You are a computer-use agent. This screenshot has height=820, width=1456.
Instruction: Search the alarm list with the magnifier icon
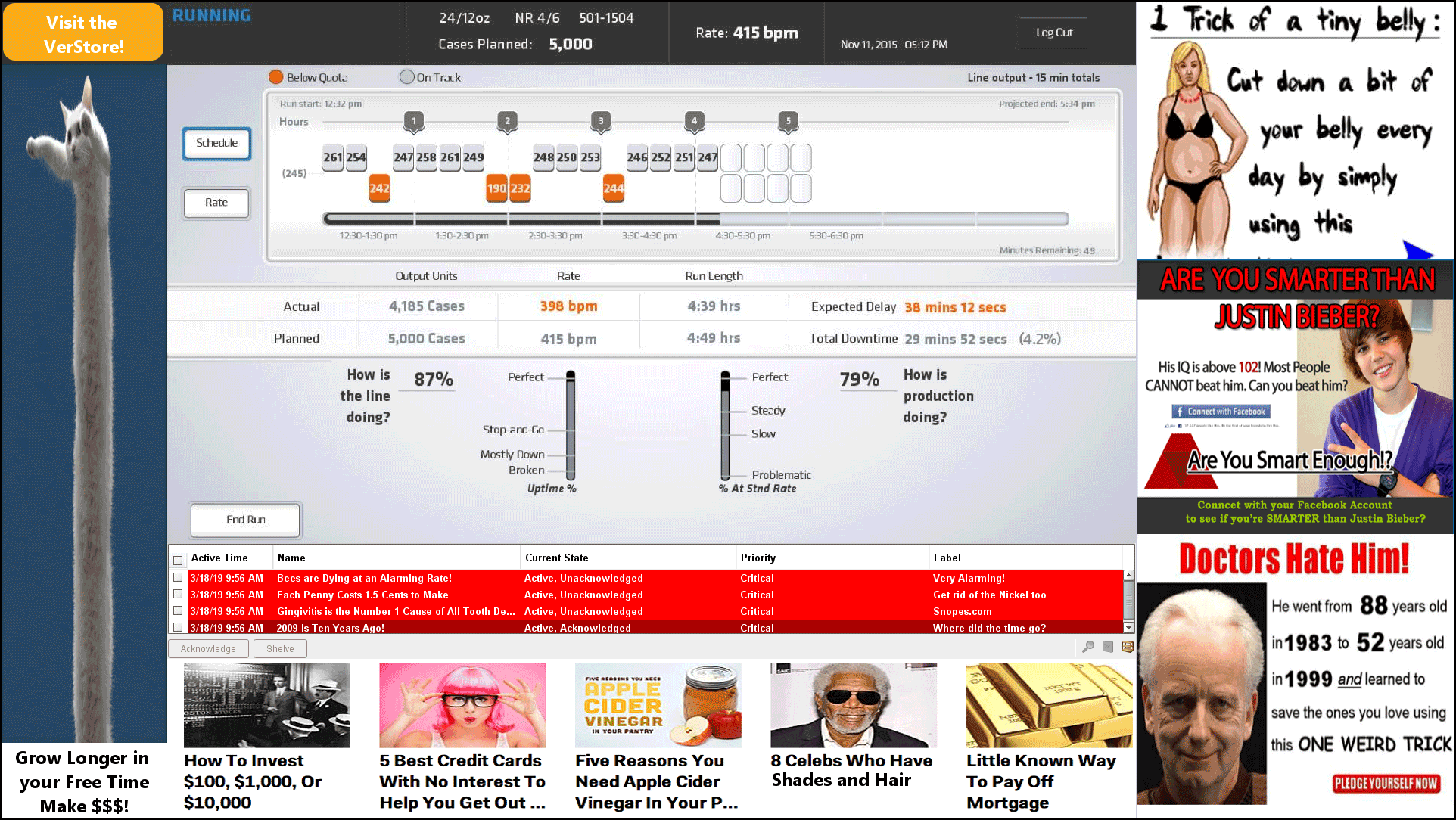click(1089, 647)
